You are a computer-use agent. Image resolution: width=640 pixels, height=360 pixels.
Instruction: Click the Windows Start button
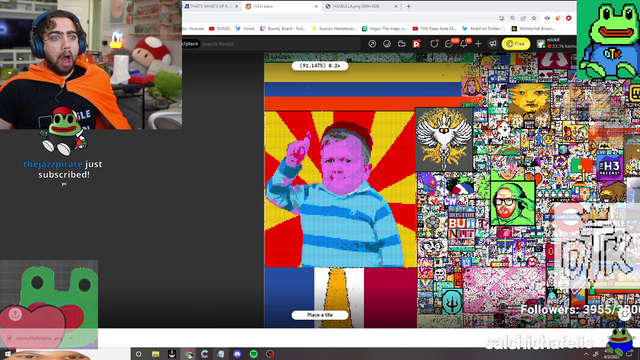pos(7,354)
